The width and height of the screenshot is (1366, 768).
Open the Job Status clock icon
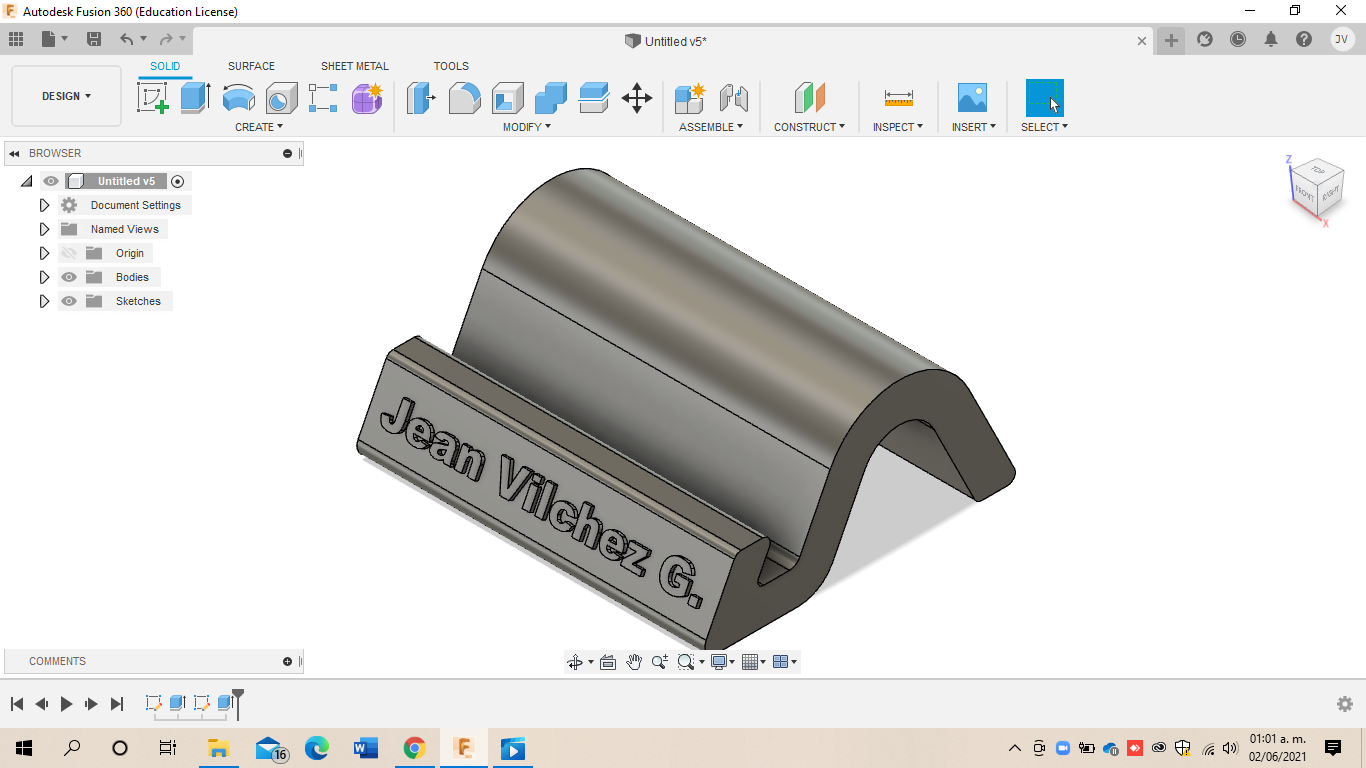(x=1238, y=39)
